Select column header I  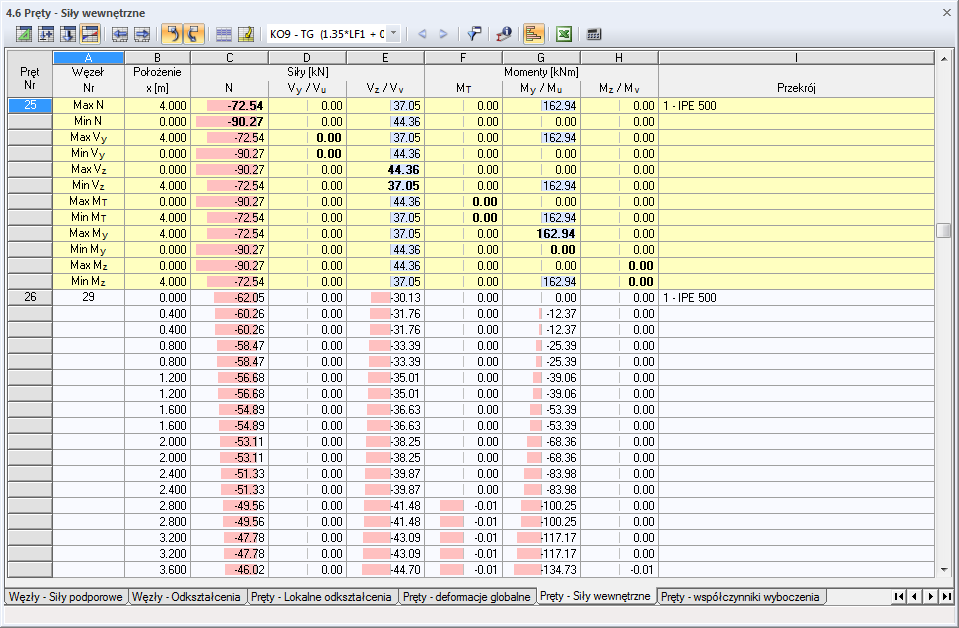(x=796, y=57)
